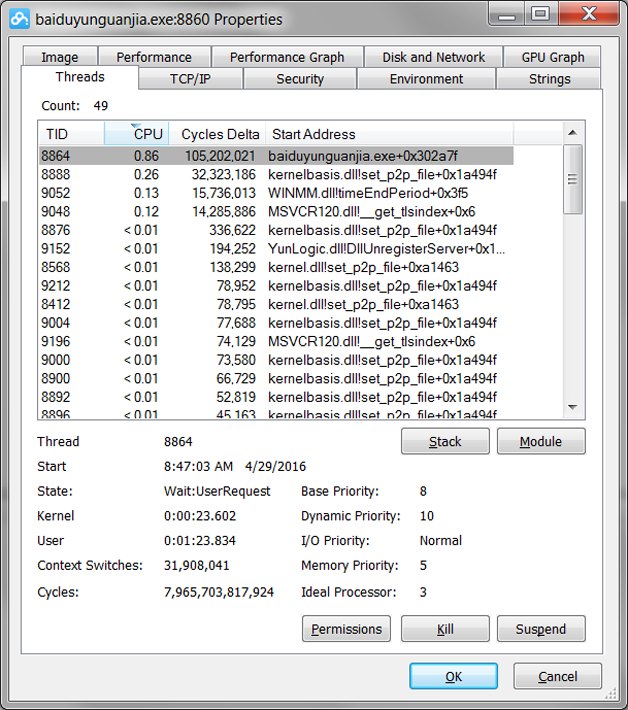Open the thread Stack view

pyautogui.click(x=445, y=441)
